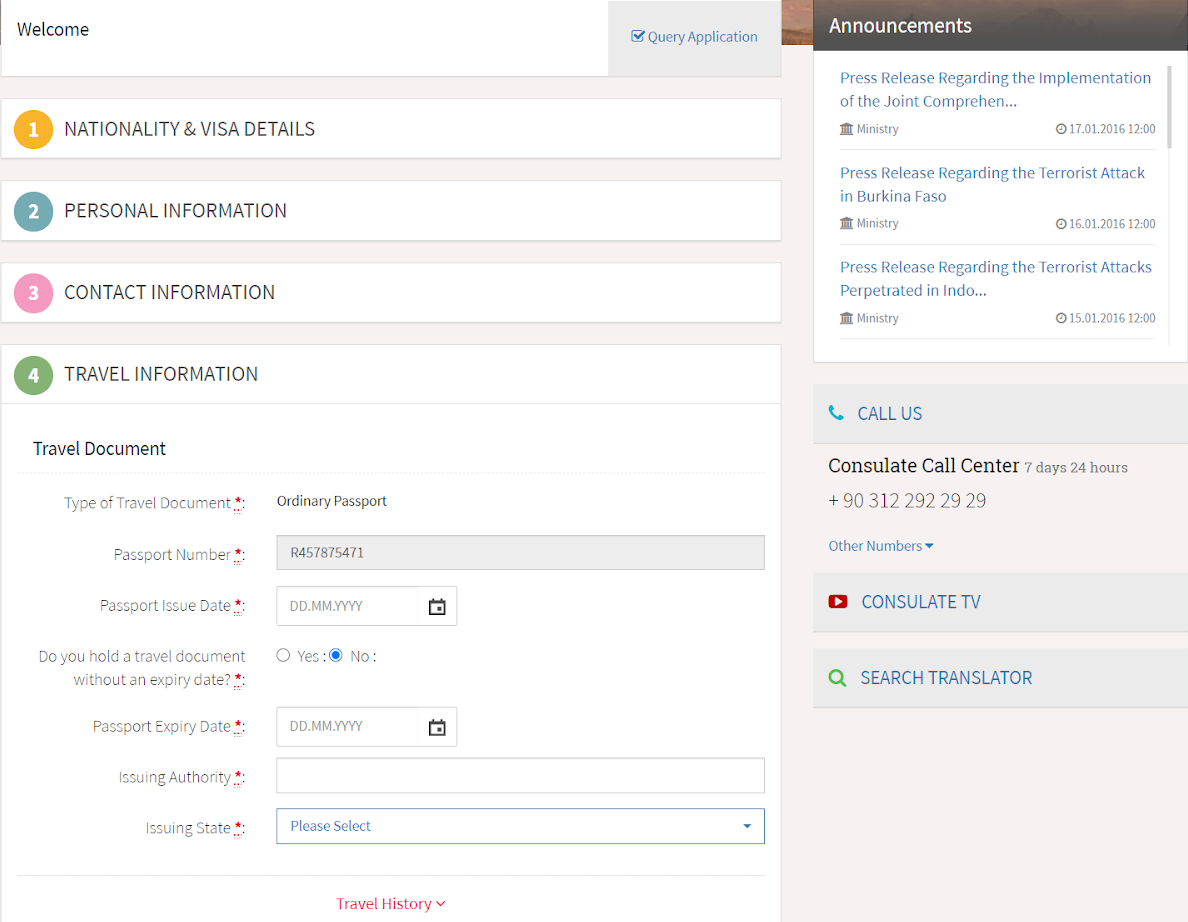Open calendar for Passport Issue Date
1188x922 pixels.
pyautogui.click(x=437, y=606)
